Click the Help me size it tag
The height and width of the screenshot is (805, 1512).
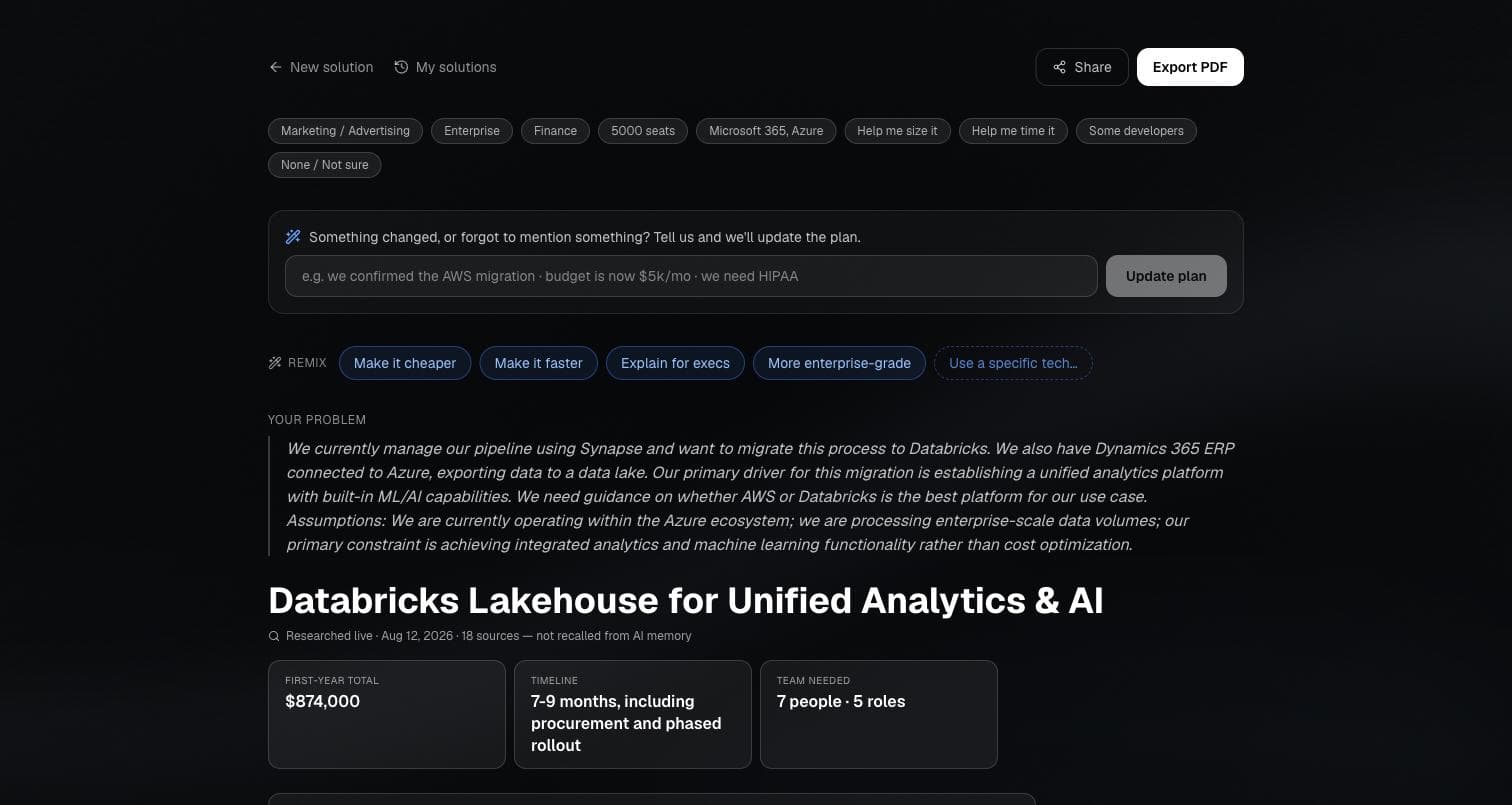897,131
